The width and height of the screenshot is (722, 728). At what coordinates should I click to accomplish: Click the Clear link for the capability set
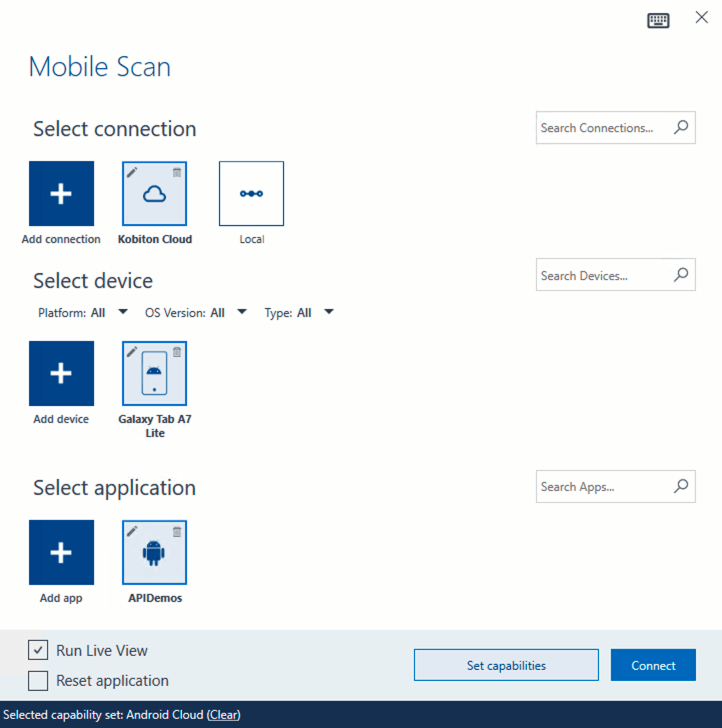tap(224, 715)
